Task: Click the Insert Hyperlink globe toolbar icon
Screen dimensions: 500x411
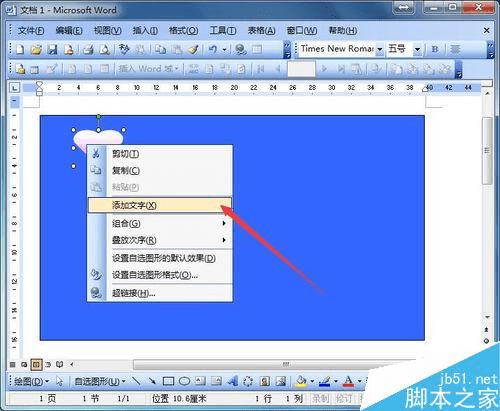Action: click(240, 50)
